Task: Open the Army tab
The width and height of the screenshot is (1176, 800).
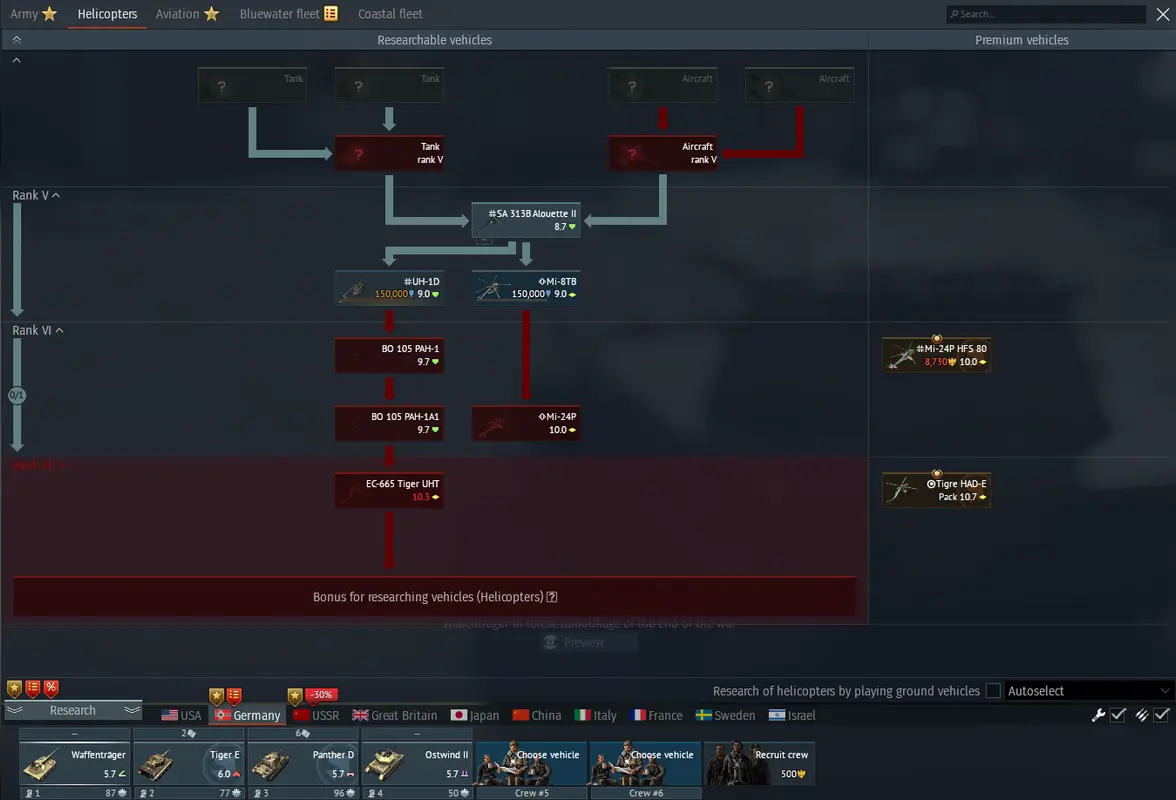Action: tap(33, 13)
